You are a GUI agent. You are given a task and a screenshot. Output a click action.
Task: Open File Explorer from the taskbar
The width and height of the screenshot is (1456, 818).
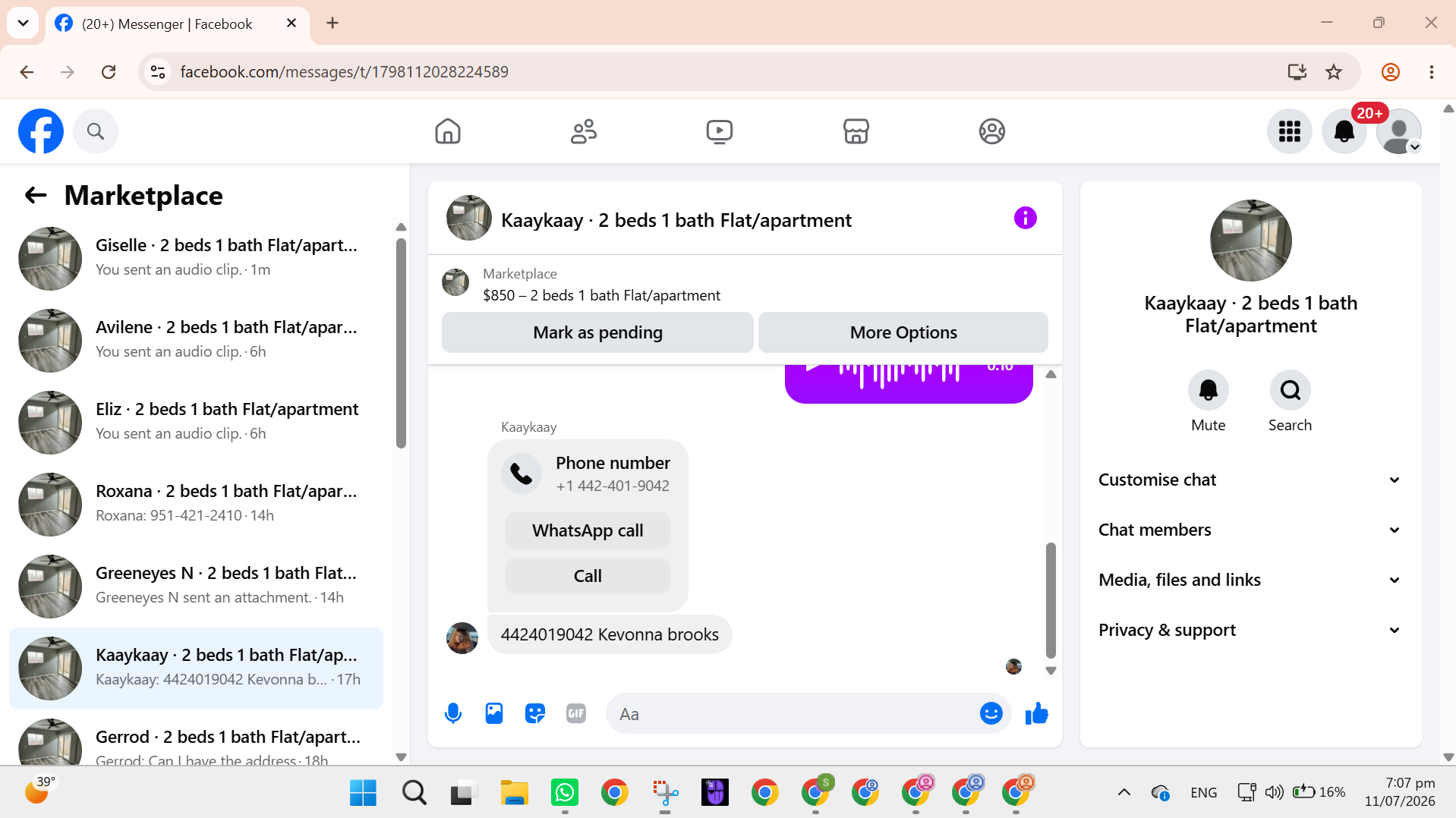(x=514, y=793)
